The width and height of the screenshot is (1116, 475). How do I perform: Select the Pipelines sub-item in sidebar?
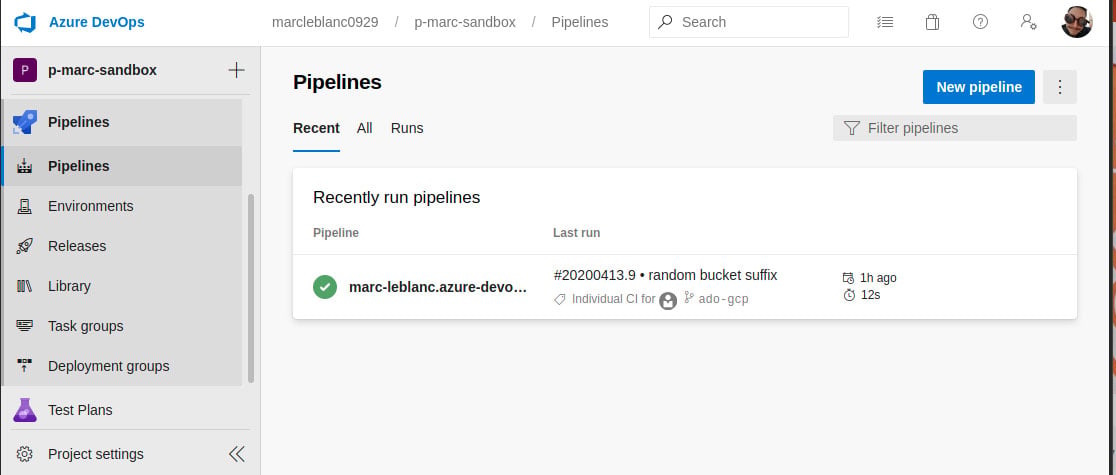tap(122, 166)
